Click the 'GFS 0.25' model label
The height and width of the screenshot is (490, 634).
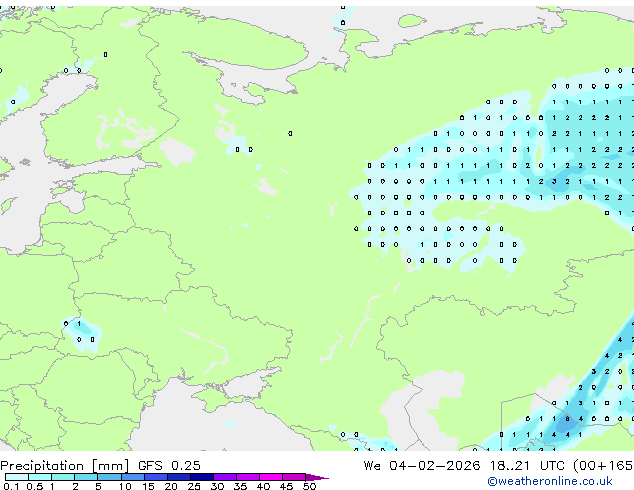(x=169, y=466)
